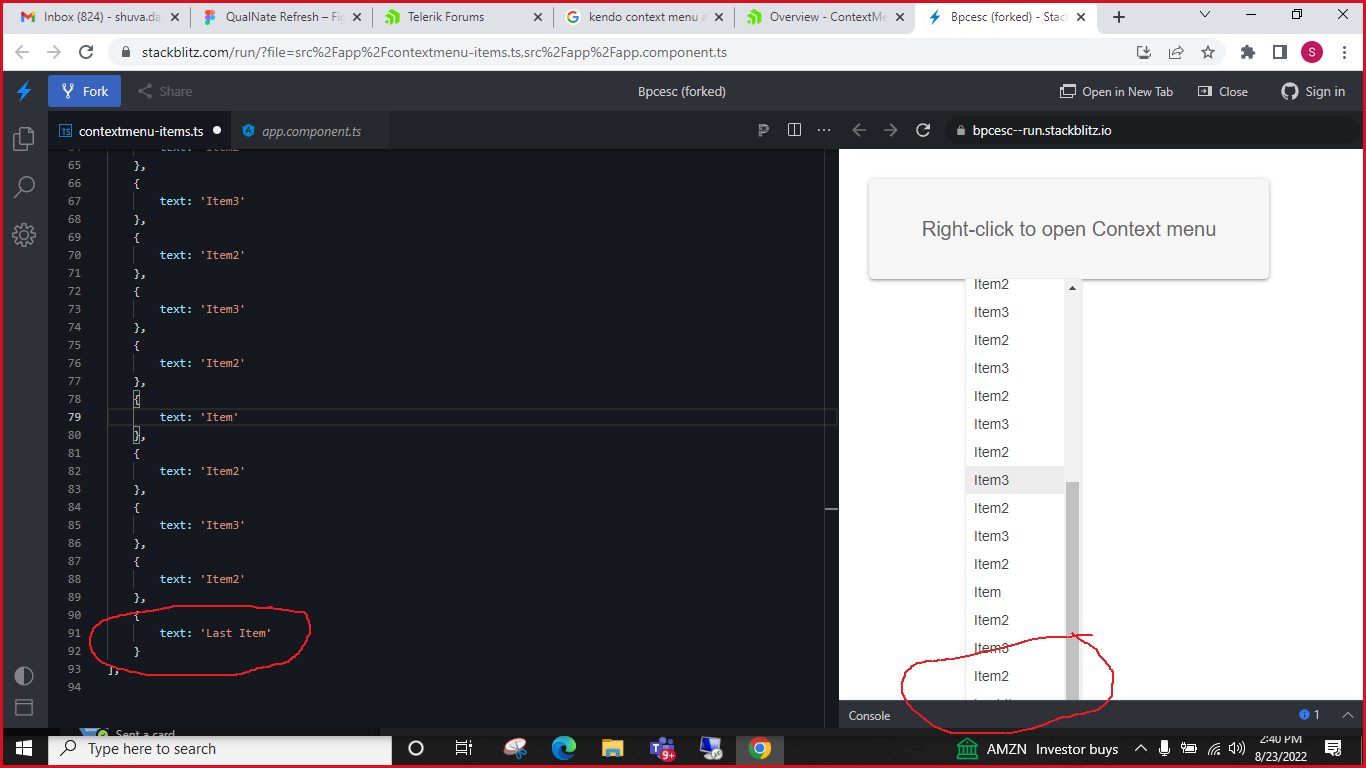
Task: Split the editor view
Action: [794, 130]
